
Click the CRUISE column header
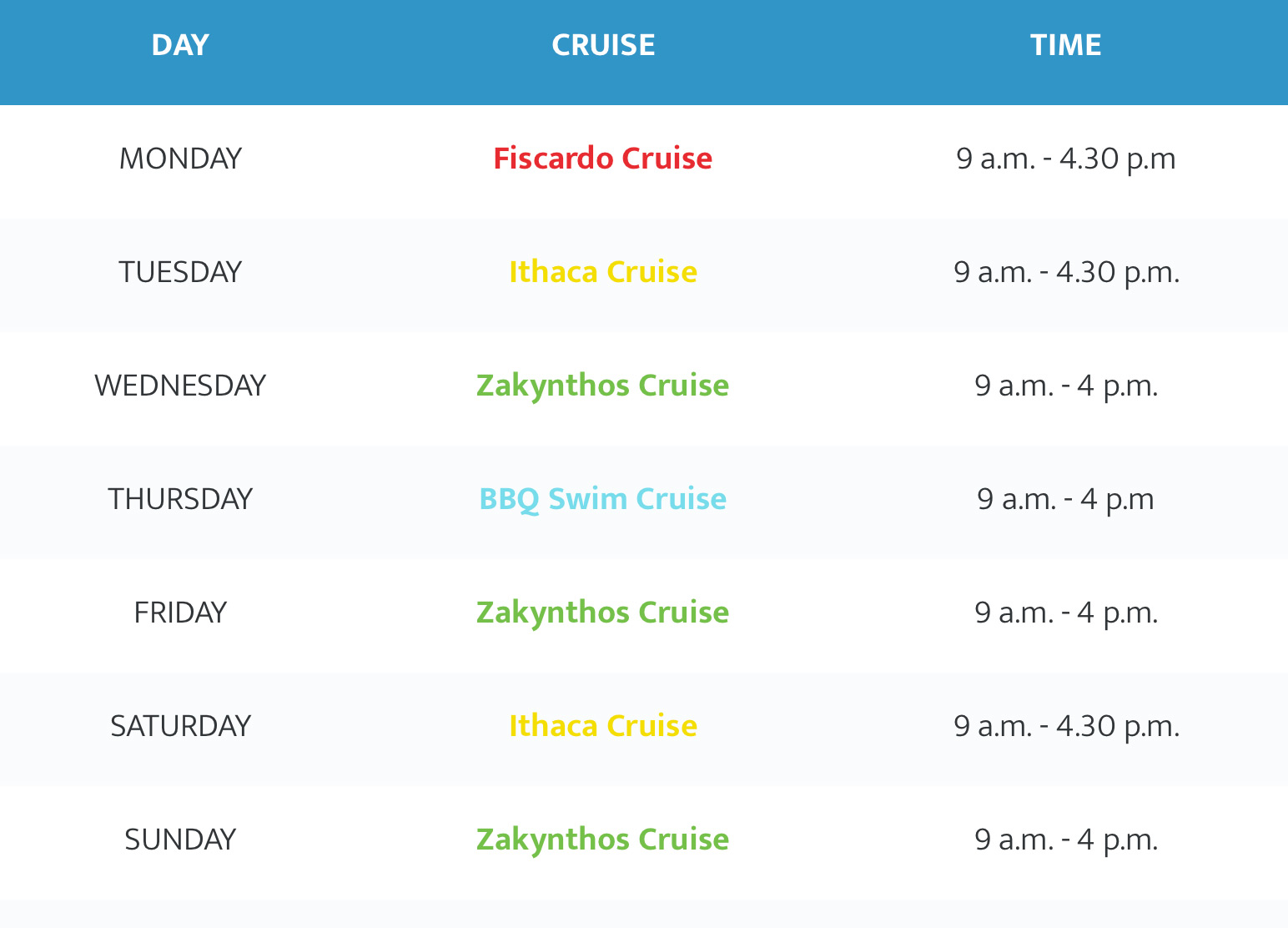(x=603, y=45)
